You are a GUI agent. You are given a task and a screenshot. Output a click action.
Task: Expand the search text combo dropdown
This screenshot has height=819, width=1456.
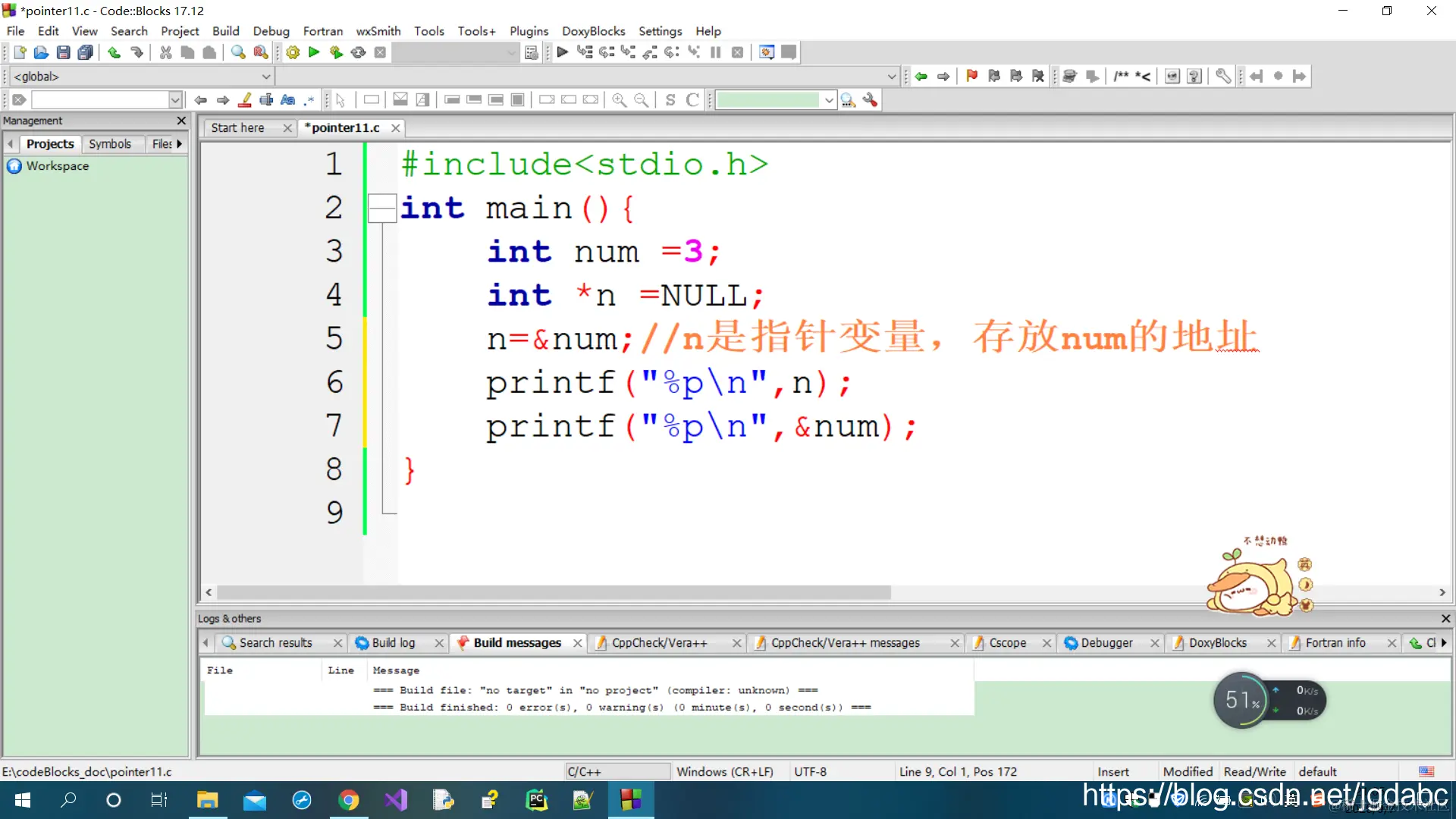pyautogui.click(x=174, y=100)
